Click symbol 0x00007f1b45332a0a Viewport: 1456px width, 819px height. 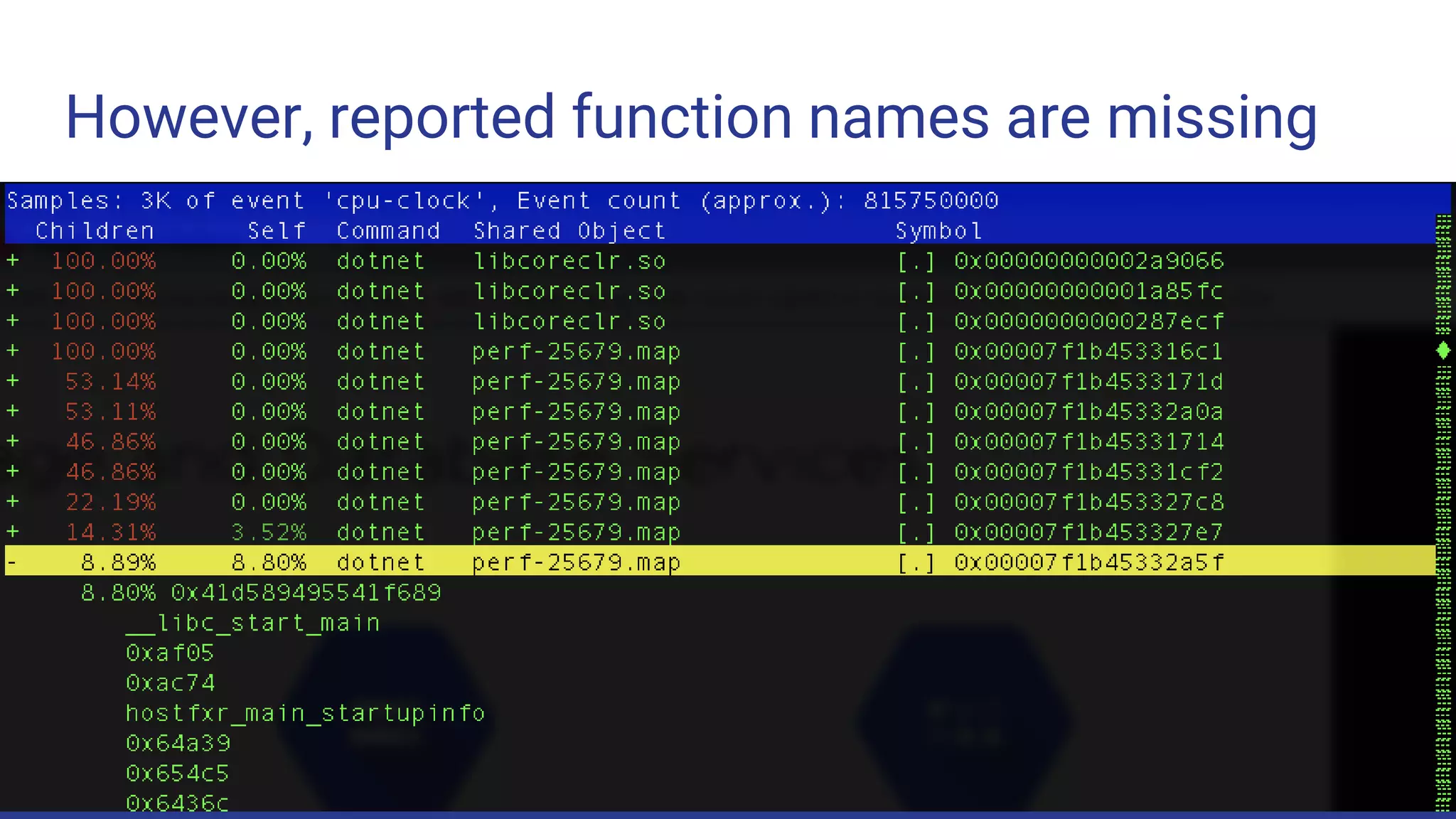coord(1089,412)
